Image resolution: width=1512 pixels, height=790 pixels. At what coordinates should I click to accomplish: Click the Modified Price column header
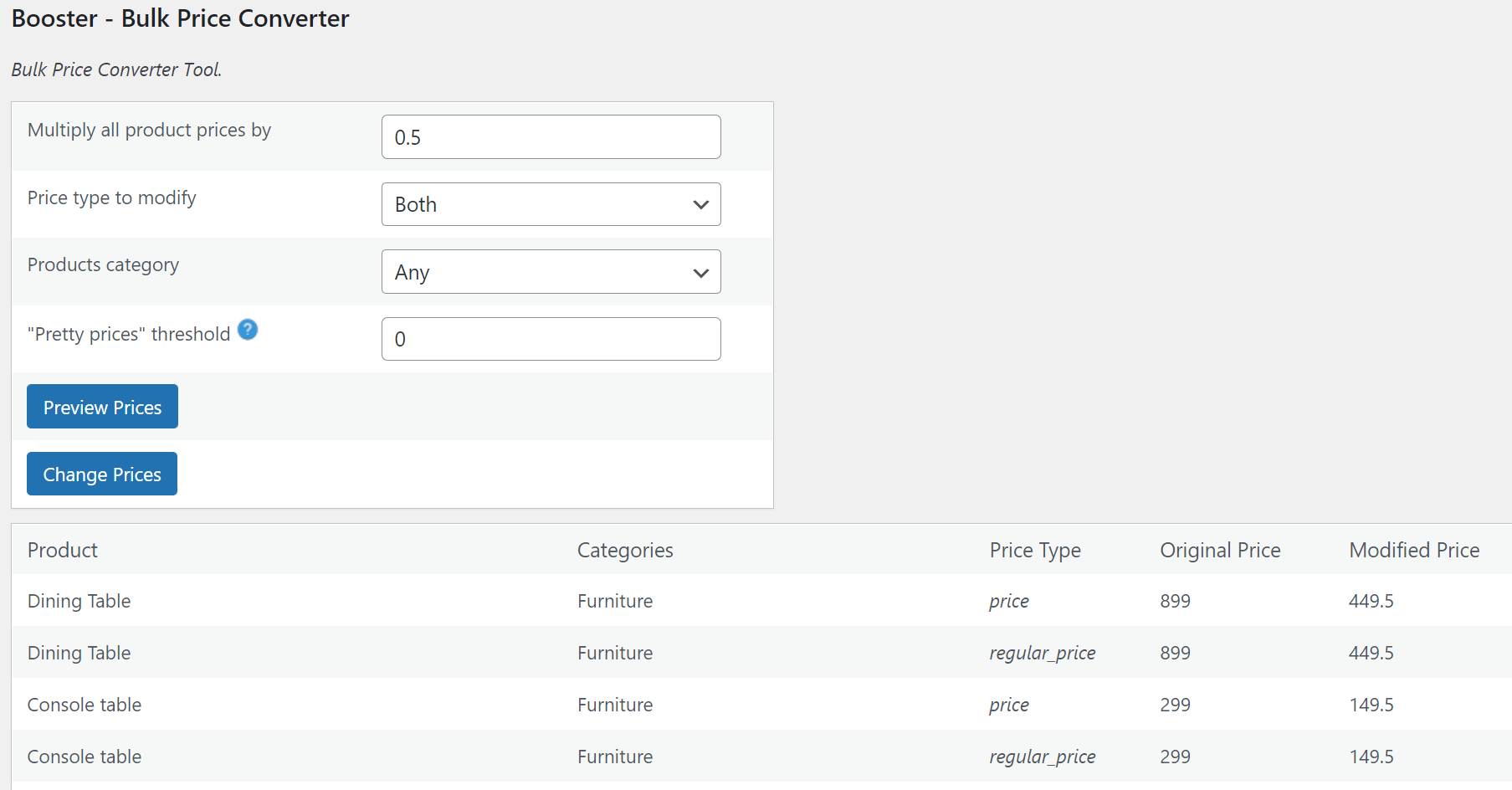[1413, 550]
